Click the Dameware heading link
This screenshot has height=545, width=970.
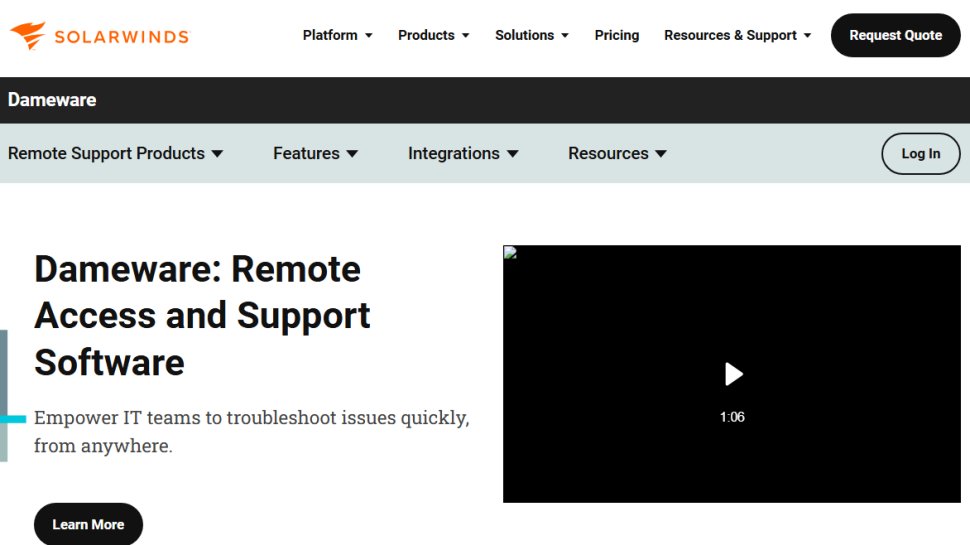[x=52, y=100]
